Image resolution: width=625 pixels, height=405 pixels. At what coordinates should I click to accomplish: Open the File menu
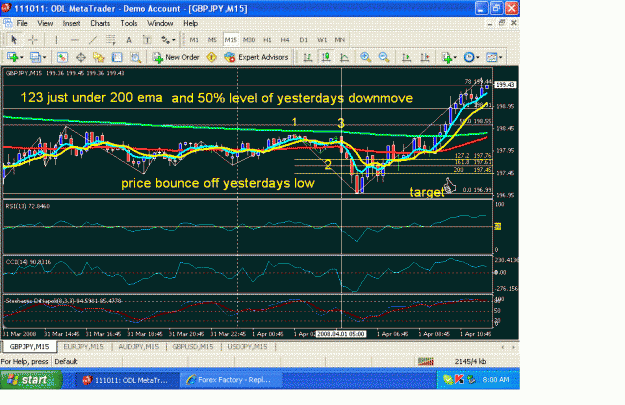click(22, 23)
